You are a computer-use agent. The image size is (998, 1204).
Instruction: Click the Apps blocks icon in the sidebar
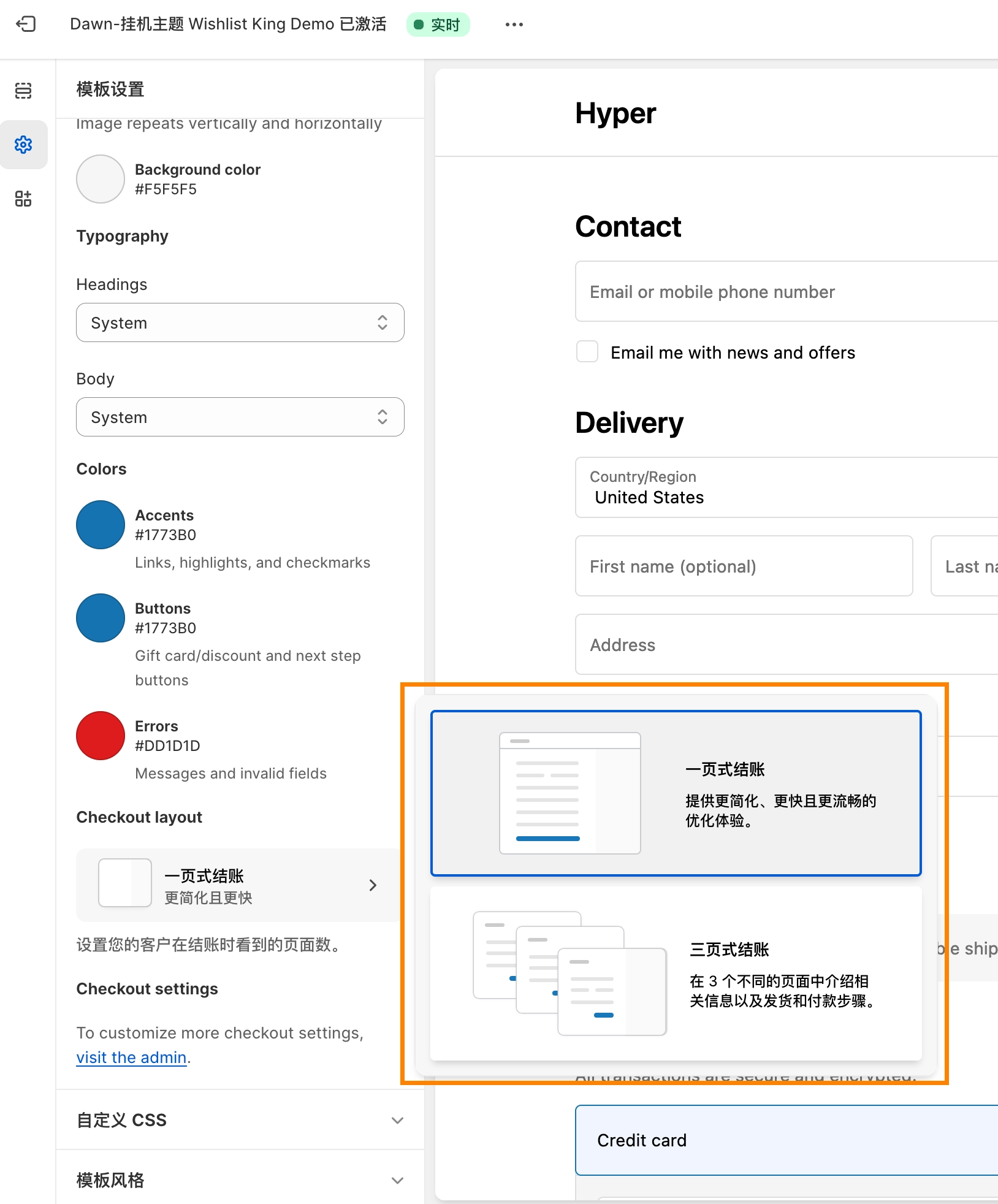point(23,199)
